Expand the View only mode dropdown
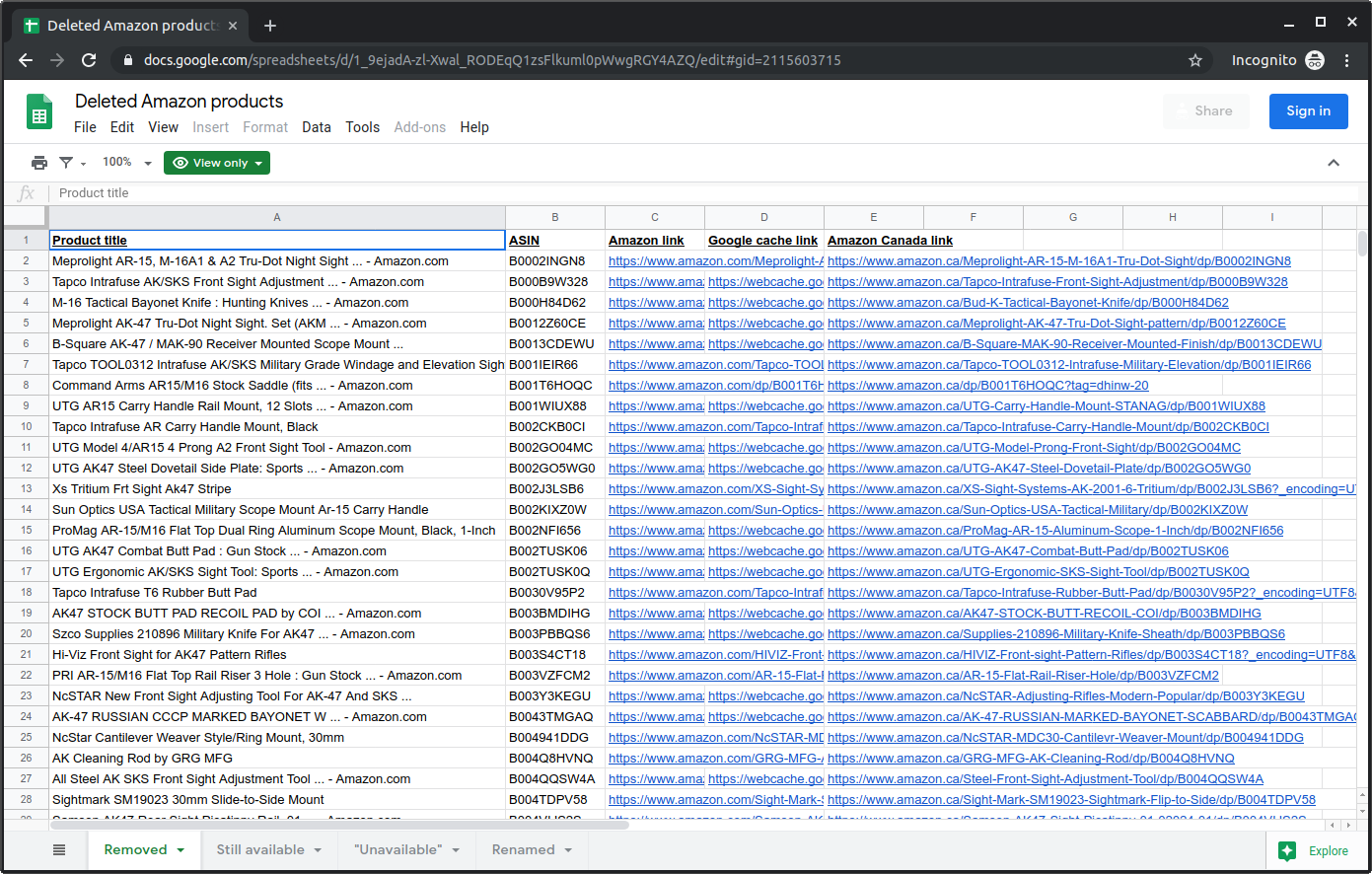Viewport: 1372px width, 874px height. (217, 163)
